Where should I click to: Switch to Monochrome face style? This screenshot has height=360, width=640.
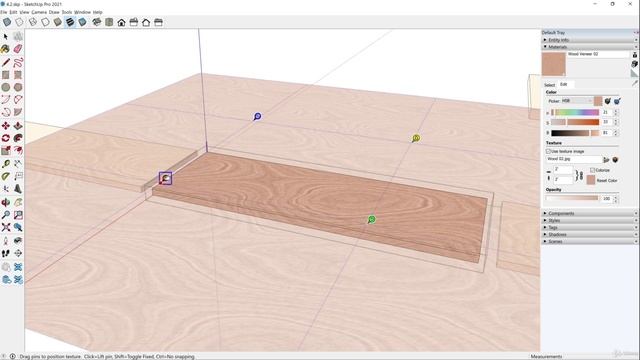(x=82, y=22)
